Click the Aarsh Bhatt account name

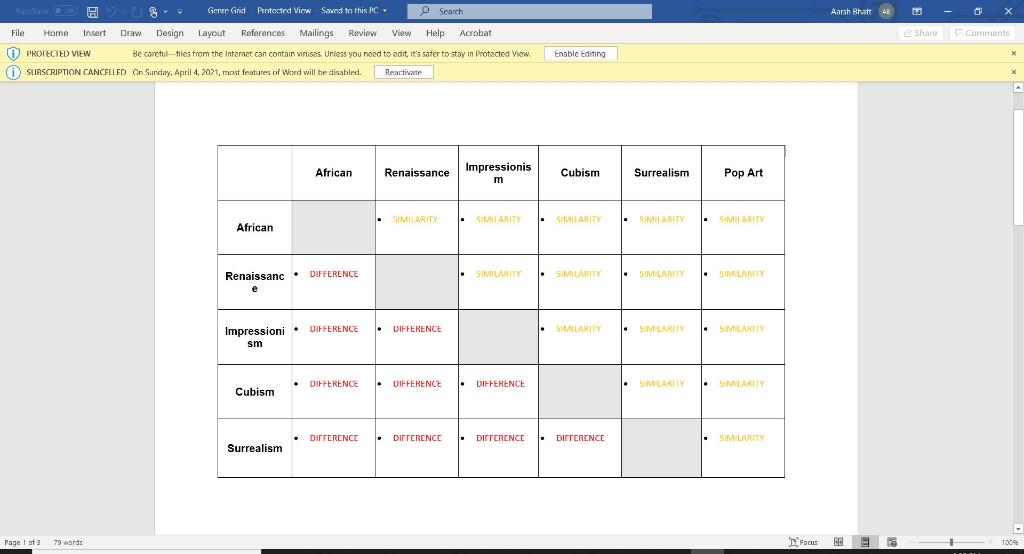coord(850,11)
